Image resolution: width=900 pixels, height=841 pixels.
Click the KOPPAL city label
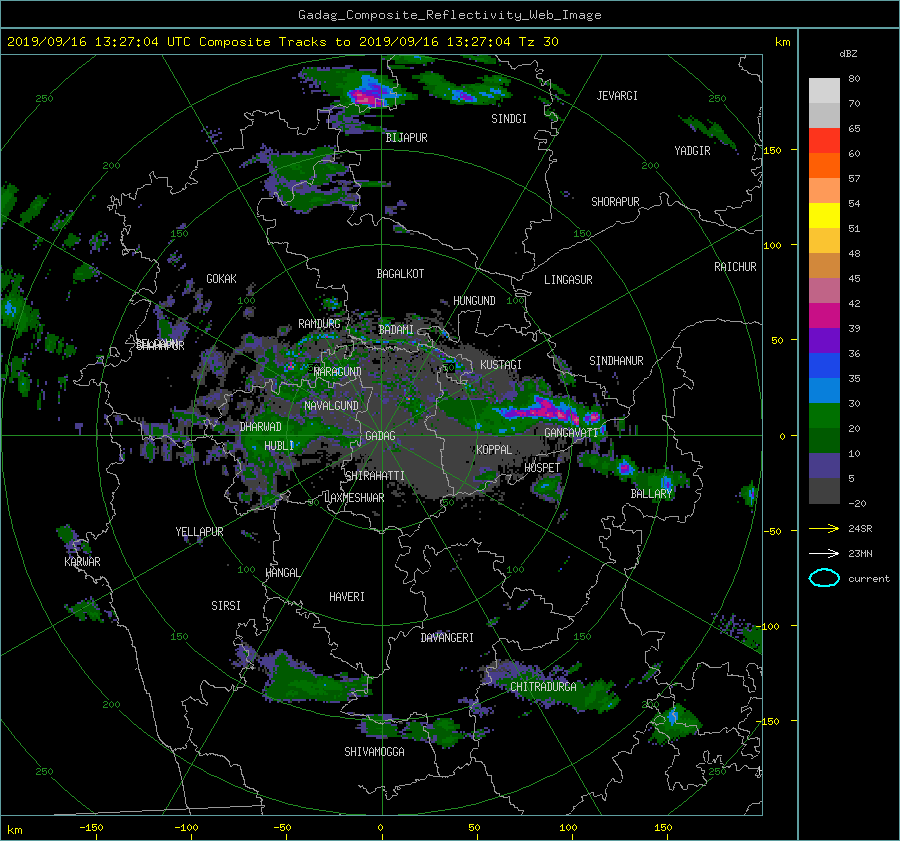(x=494, y=450)
